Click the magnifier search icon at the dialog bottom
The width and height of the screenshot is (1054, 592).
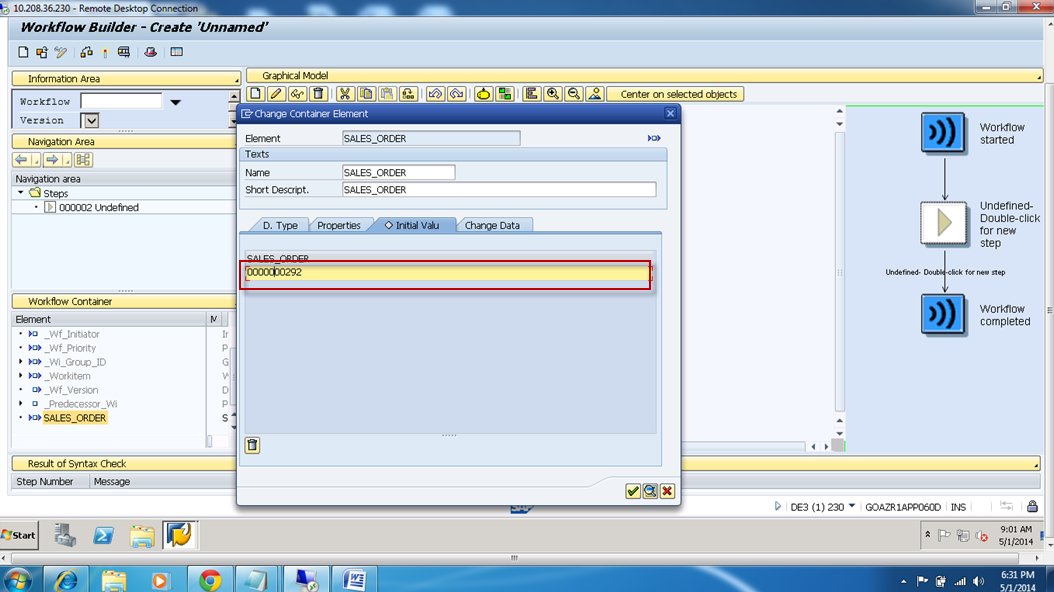651,491
